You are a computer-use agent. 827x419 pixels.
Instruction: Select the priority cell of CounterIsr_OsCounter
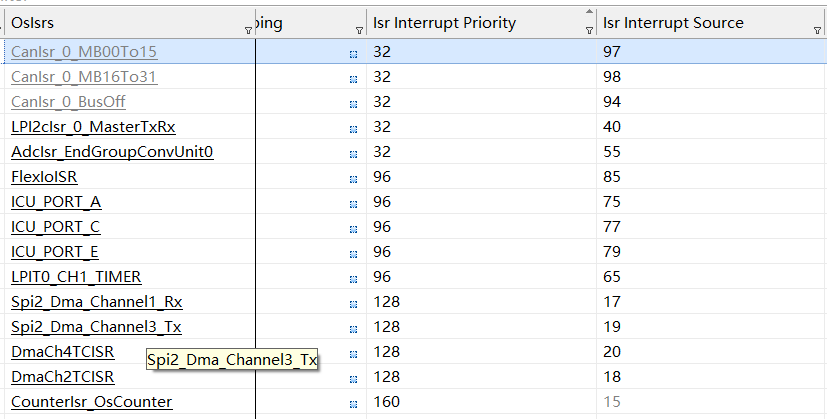[x=480, y=402]
